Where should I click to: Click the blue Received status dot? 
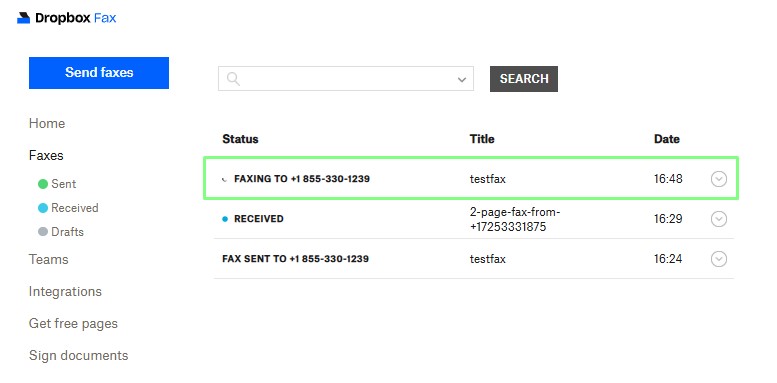coord(43,208)
